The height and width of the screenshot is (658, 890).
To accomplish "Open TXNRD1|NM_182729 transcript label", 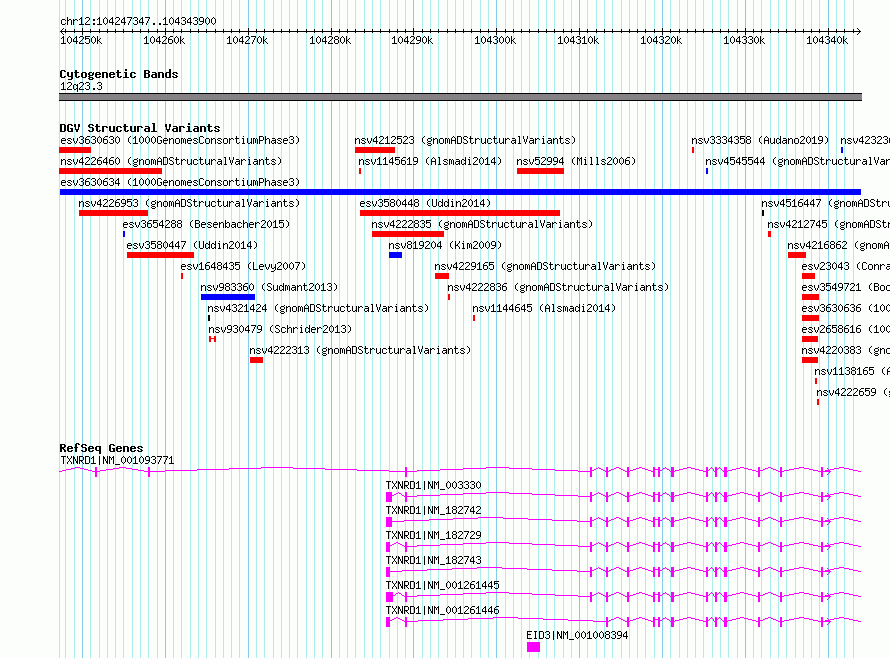I will pyautogui.click(x=433, y=535).
